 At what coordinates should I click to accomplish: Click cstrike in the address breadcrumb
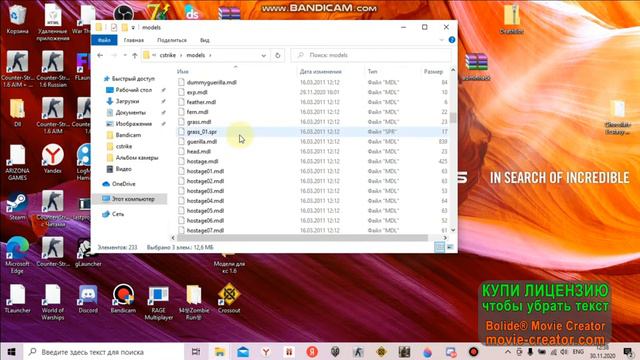(168, 55)
